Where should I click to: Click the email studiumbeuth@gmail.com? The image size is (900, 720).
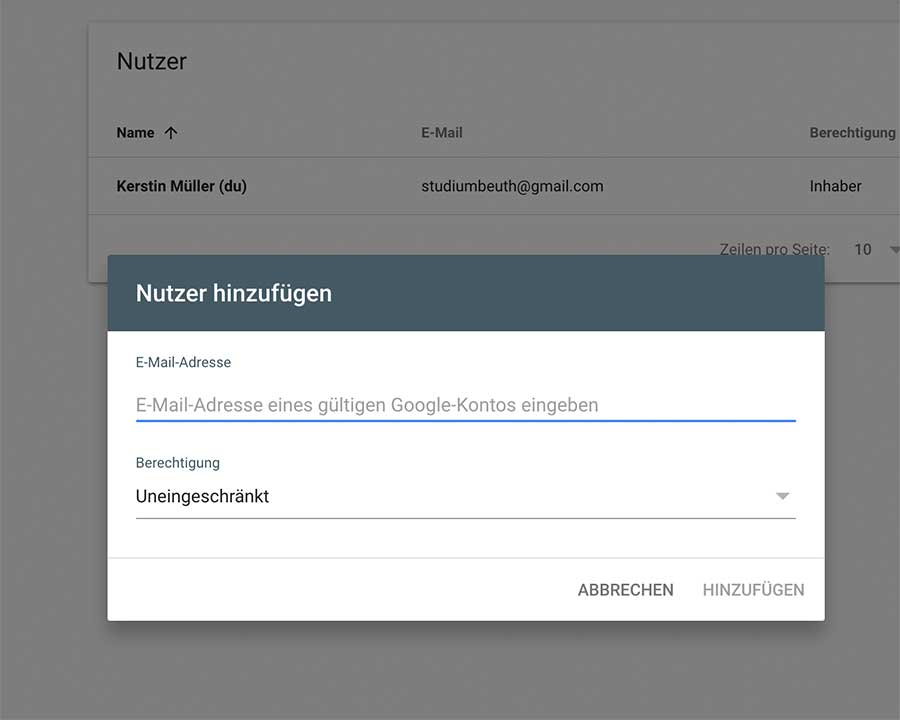click(x=513, y=186)
